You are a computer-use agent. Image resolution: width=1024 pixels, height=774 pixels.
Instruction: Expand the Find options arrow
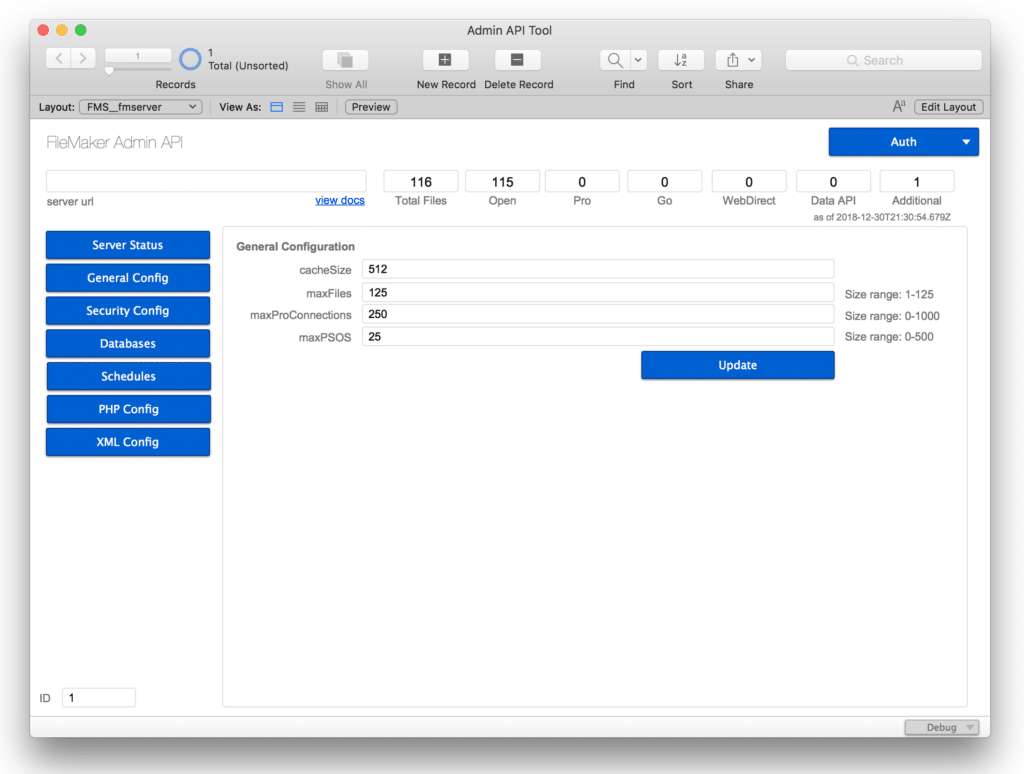638,60
